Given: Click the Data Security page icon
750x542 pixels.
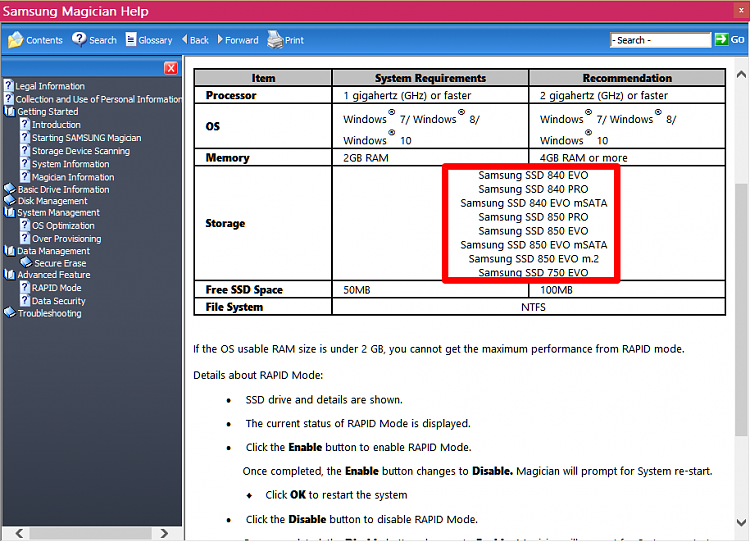Looking at the screenshot, I should point(25,300).
